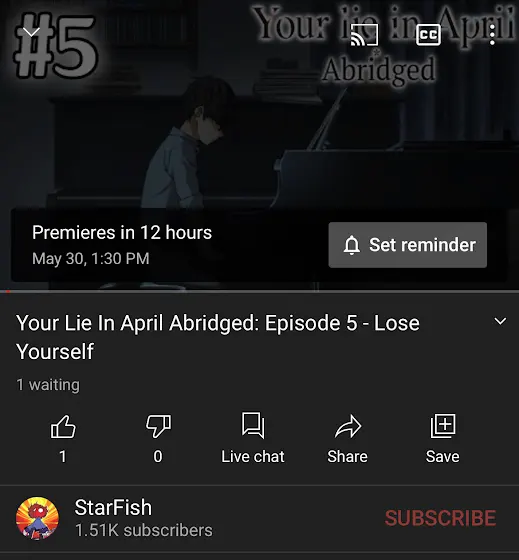Image resolution: width=519 pixels, height=560 pixels.
Task: Open the three-dot more options menu
Action: tap(492, 35)
